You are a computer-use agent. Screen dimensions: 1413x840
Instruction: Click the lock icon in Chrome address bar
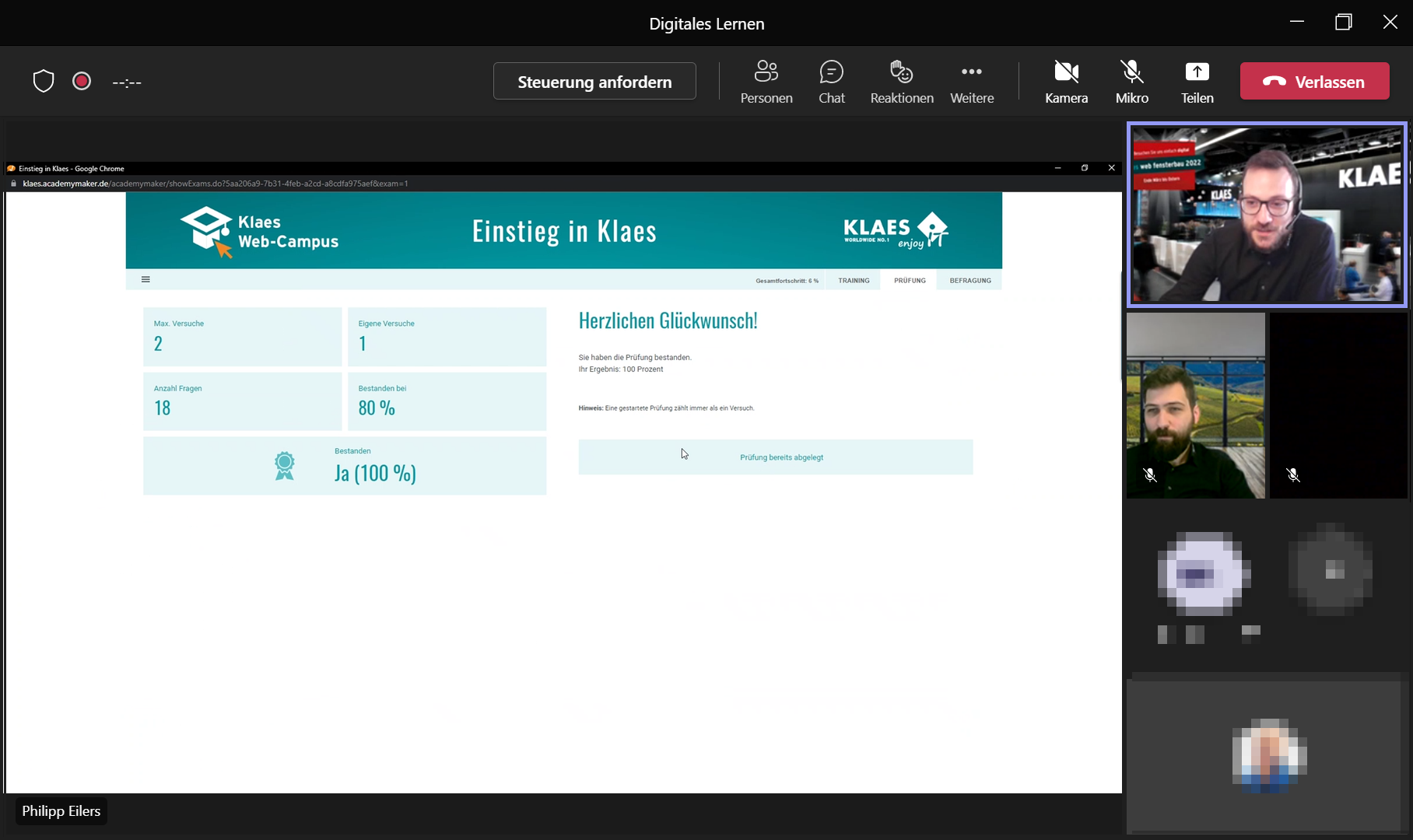coord(13,184)
